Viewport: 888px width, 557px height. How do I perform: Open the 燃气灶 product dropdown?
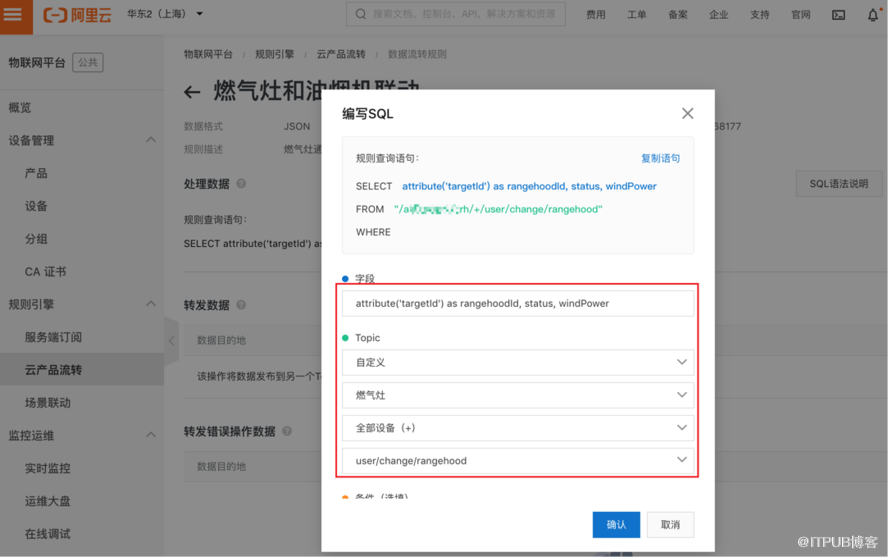pos(518,395)
